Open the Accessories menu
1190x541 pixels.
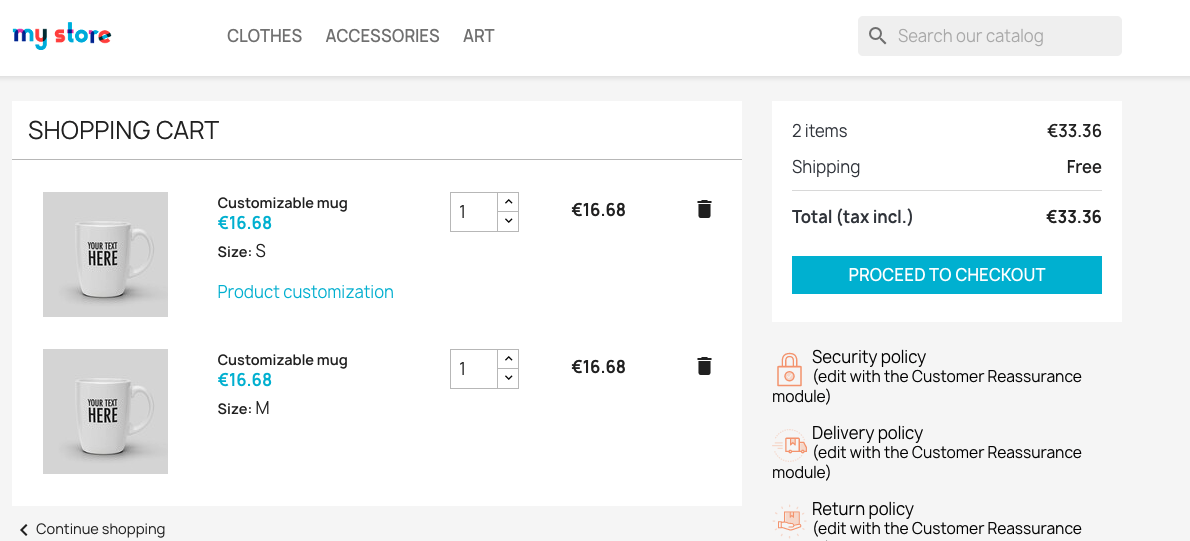coord(382,36)
